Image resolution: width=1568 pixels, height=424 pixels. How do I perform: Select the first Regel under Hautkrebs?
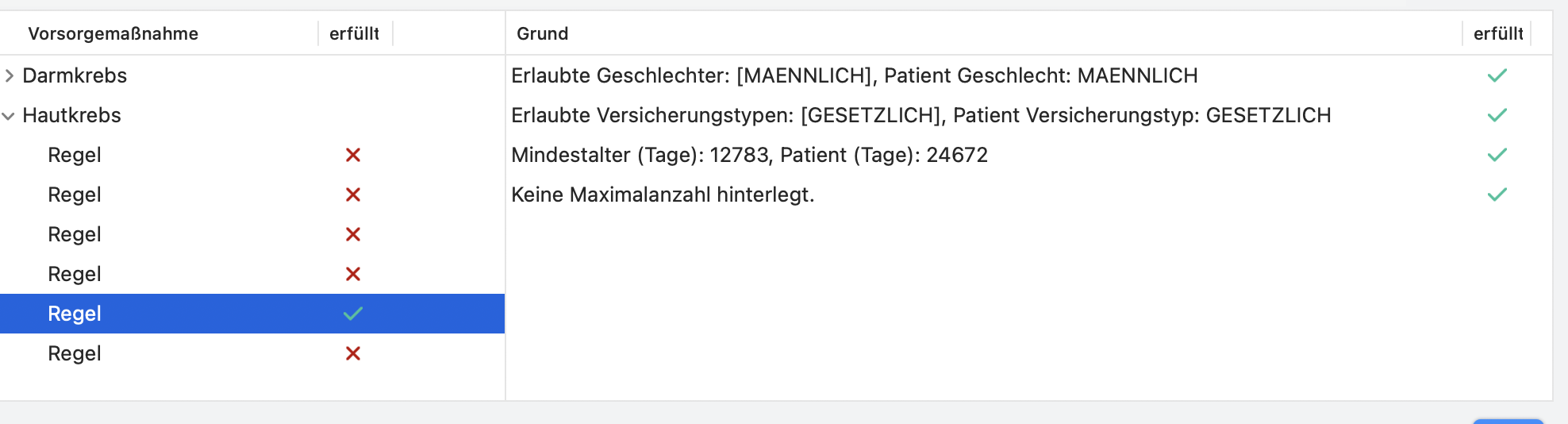pos(252,155)
